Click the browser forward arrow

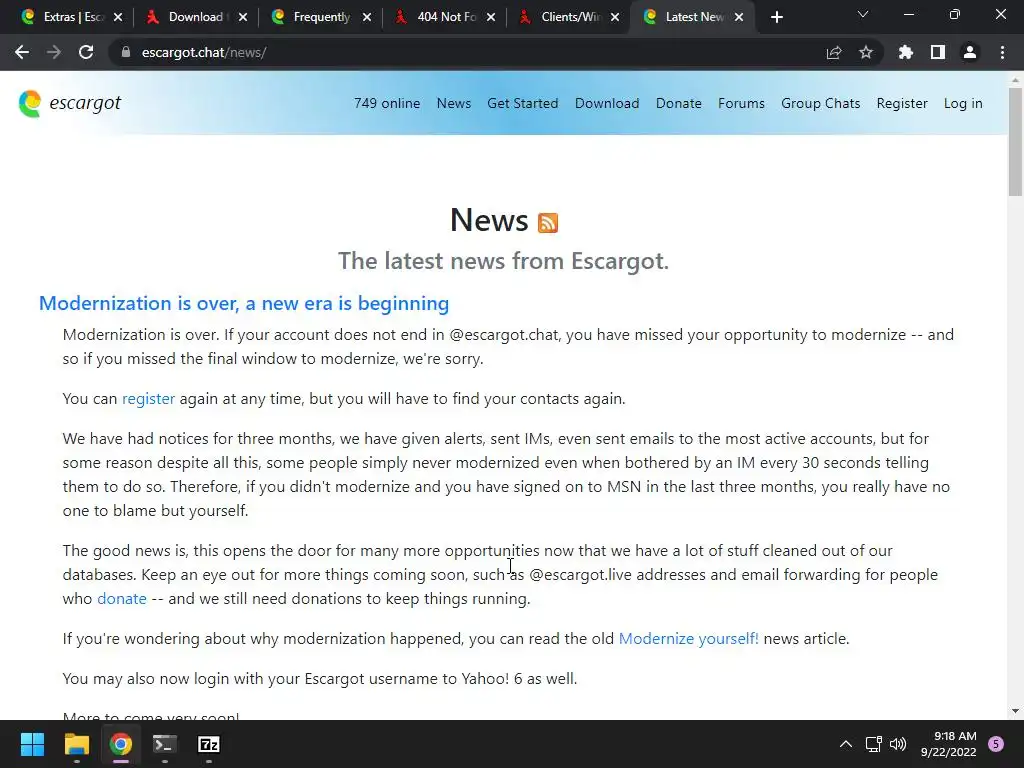pyautogui.click(x=54, y=52)
